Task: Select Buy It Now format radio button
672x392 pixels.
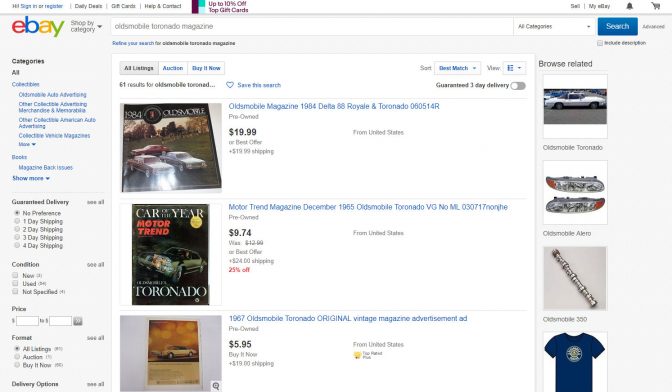Action: click(17, 365)
